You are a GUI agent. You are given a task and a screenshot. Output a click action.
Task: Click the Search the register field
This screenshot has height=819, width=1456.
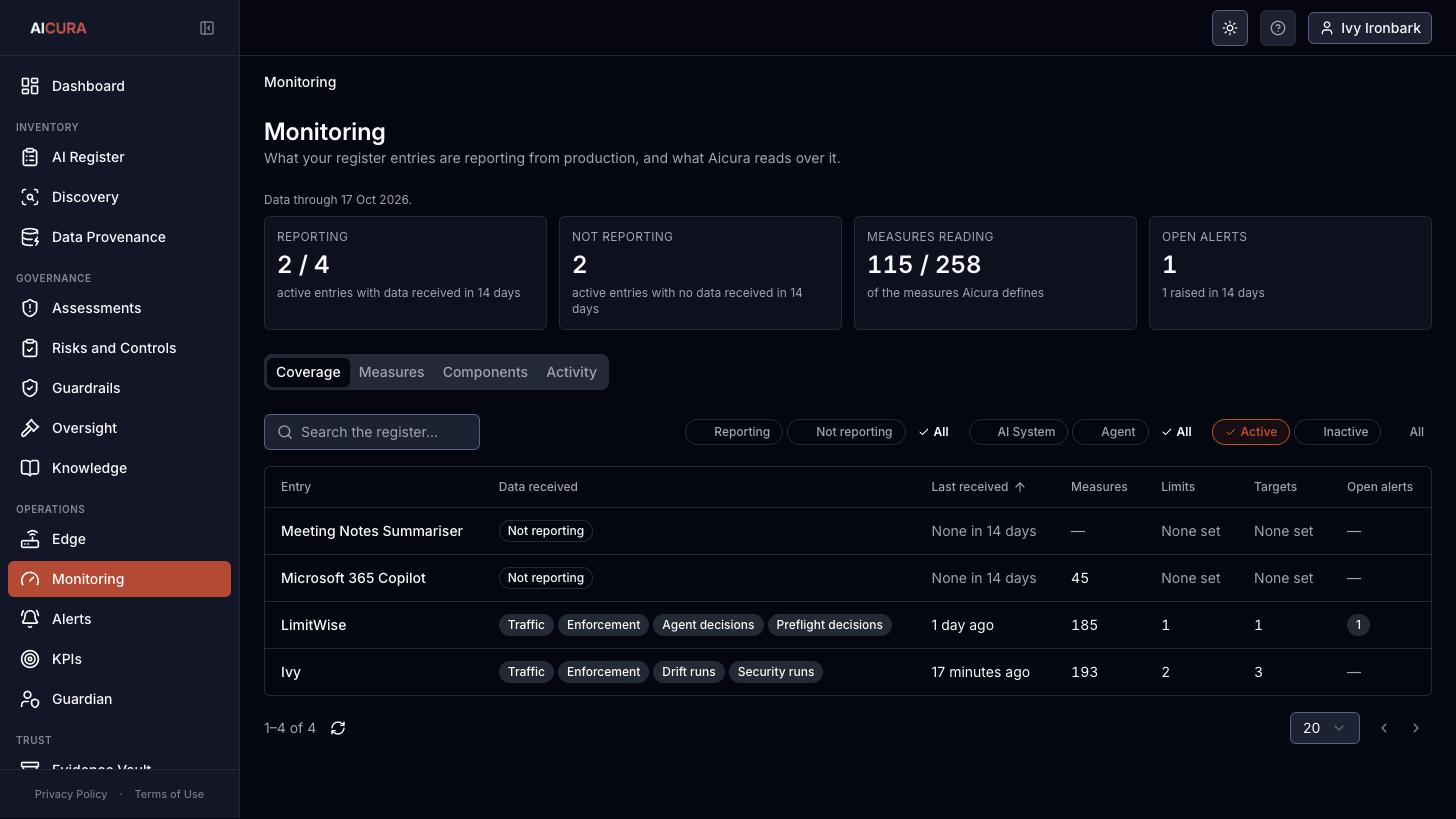coord(372,432)
